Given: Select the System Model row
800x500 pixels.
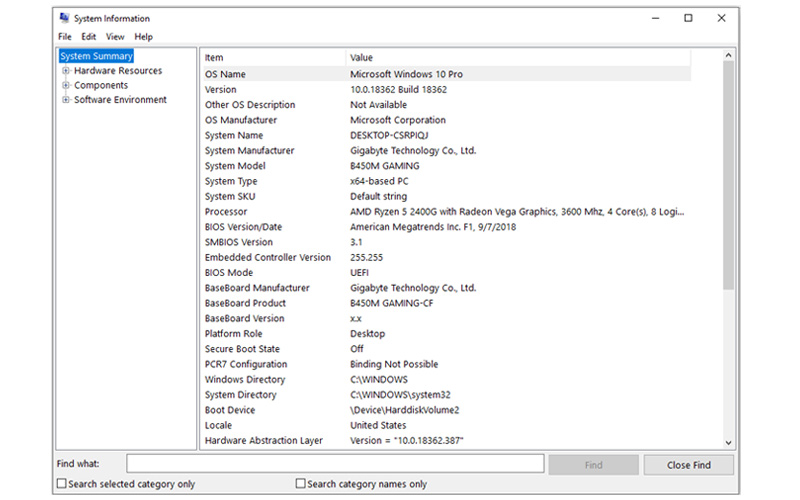Looking at the screenshot, I should (x=447, y=166).
